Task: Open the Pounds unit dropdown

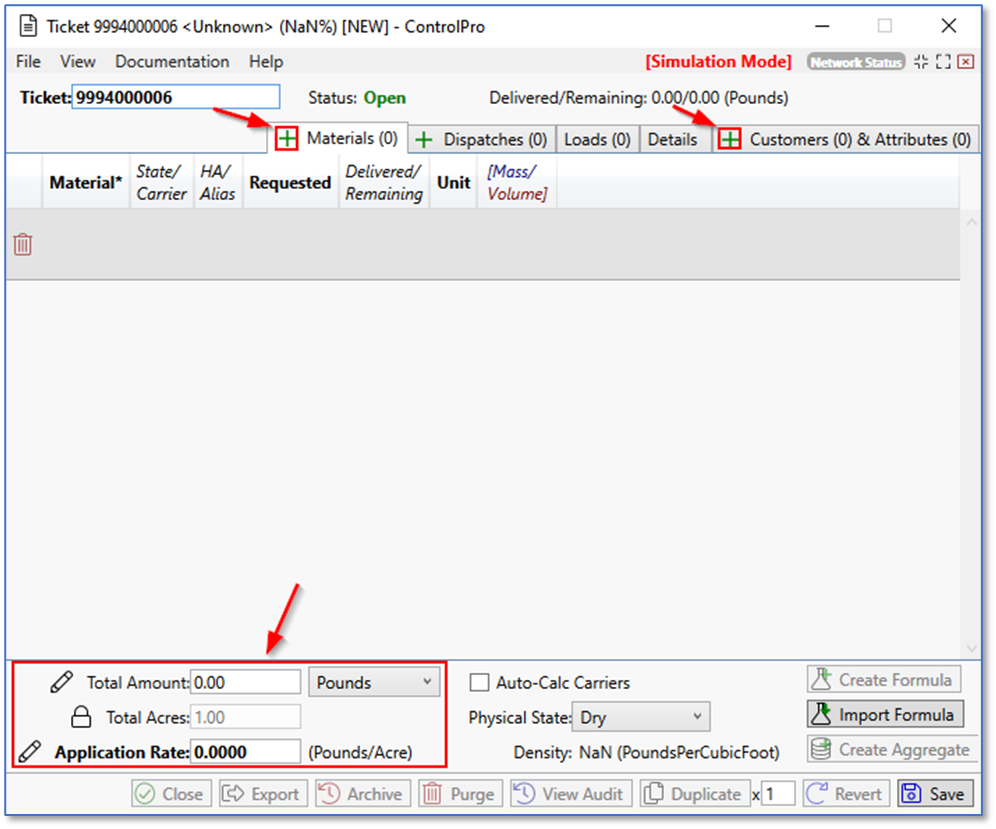Action: (x=373, y=681)
